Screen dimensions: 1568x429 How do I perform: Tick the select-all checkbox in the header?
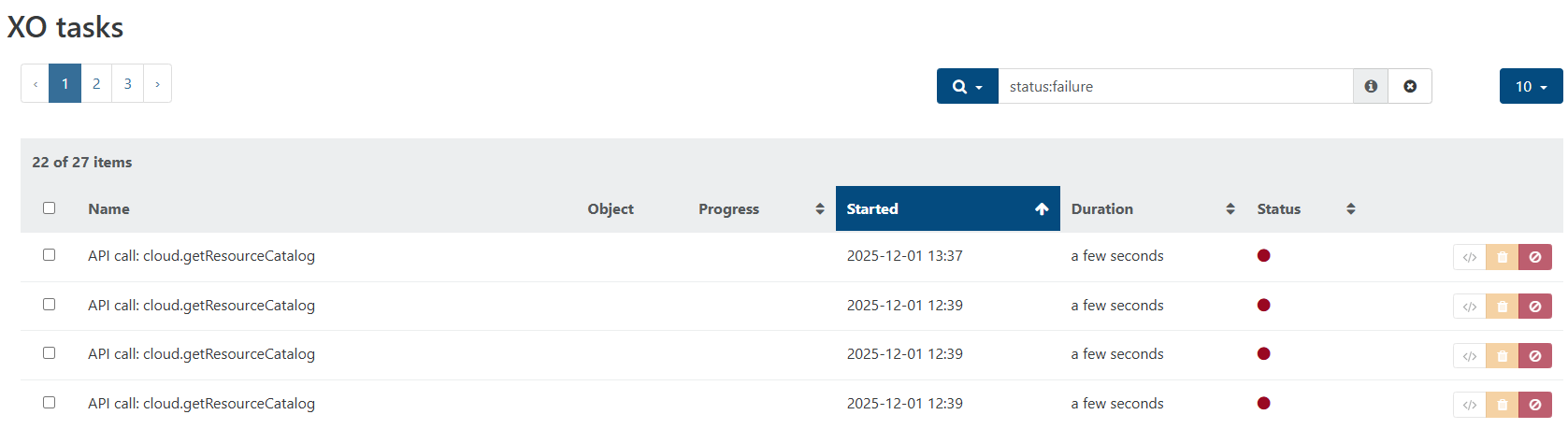50,208
